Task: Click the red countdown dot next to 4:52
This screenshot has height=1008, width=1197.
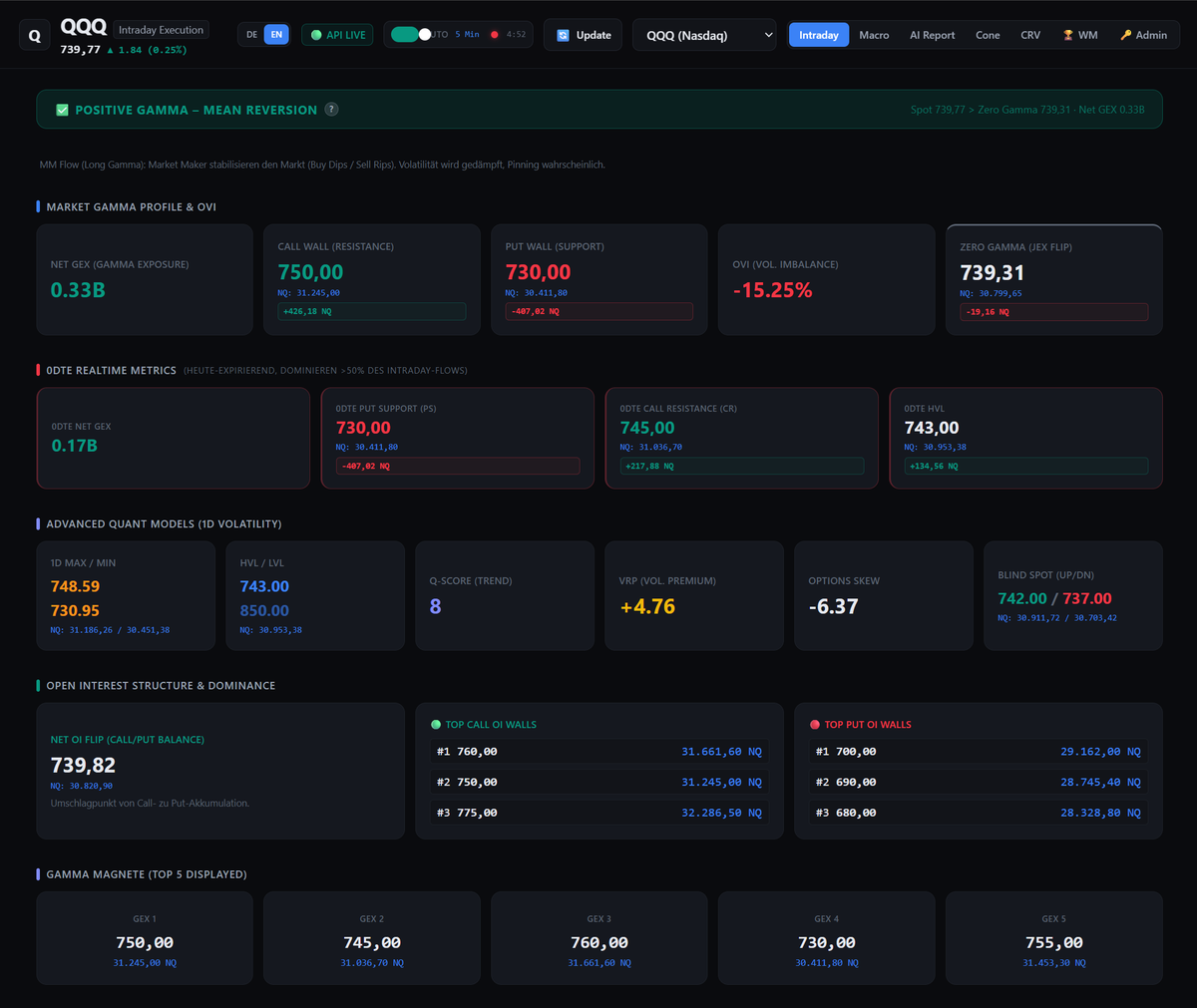Action: [495, 35]
